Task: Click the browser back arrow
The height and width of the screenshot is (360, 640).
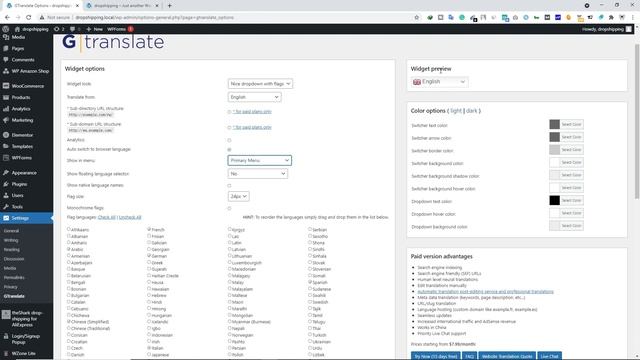Action: (7, 18)
